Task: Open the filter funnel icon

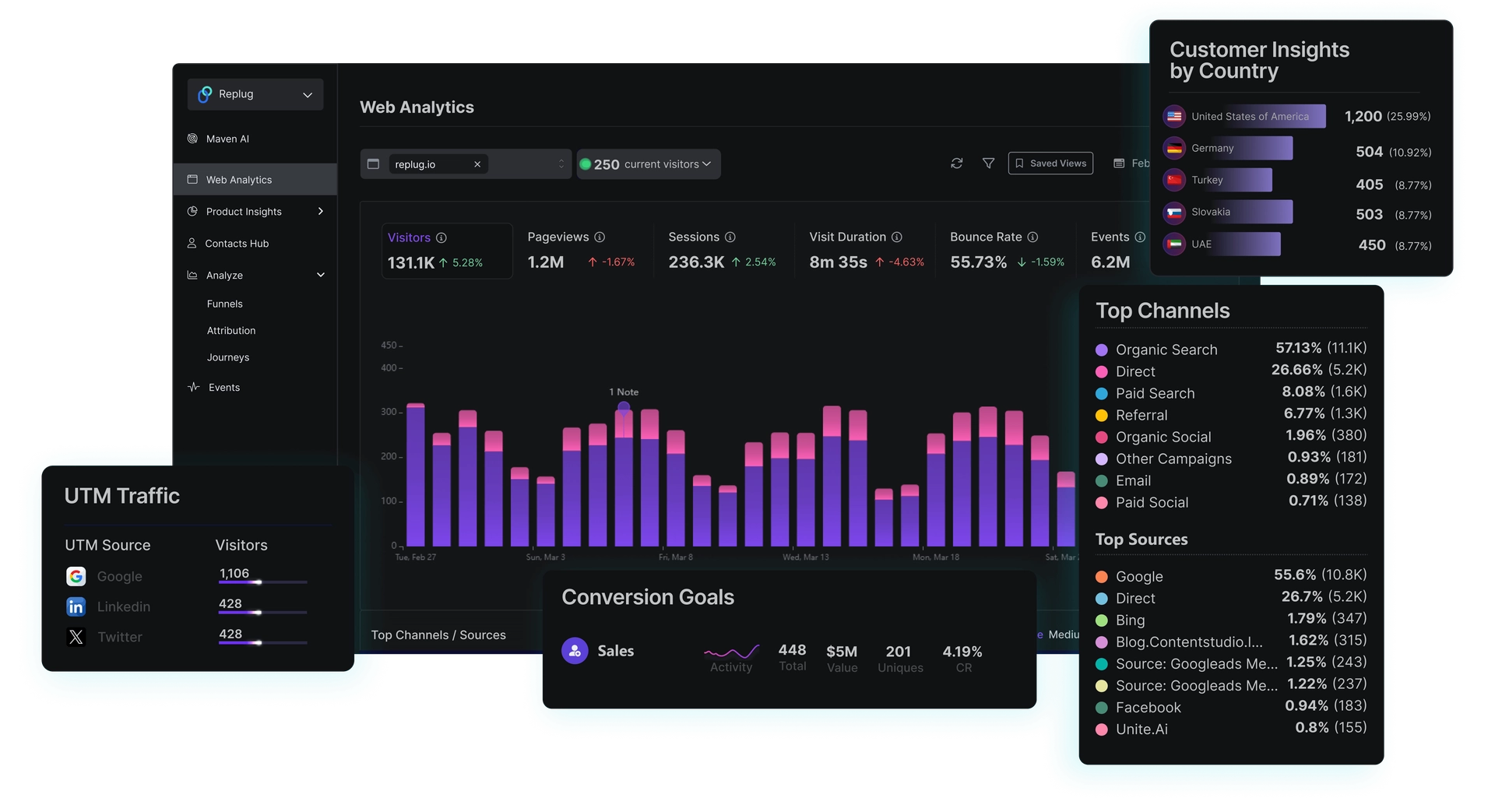Action: pyautogui.click(x=988, y=163)
